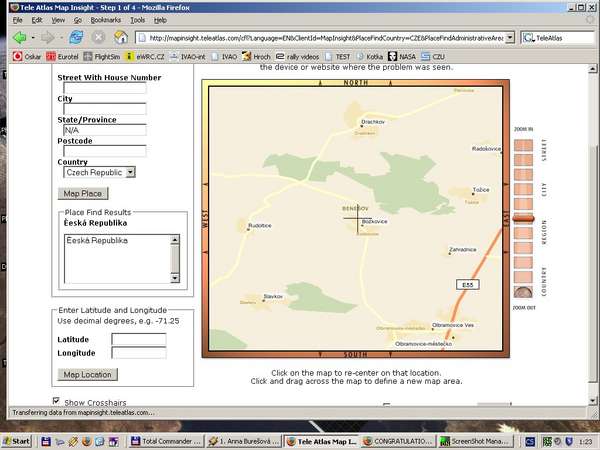
Task: Open the Country dropdown
Action: 130,172
